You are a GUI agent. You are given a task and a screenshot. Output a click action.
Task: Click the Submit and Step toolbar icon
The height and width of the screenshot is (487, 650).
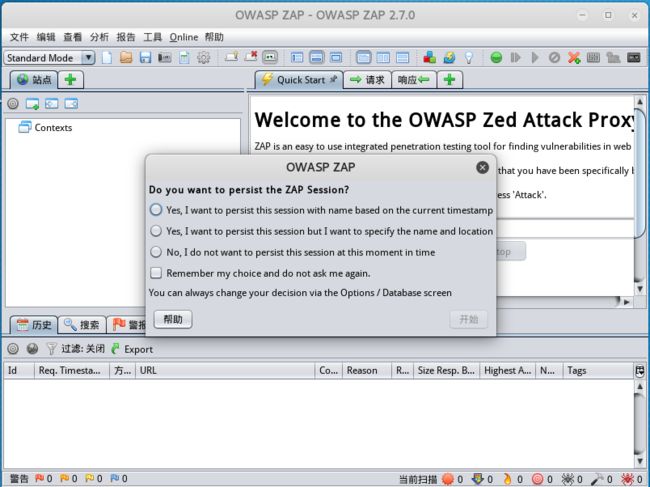[x=515, y=57]
